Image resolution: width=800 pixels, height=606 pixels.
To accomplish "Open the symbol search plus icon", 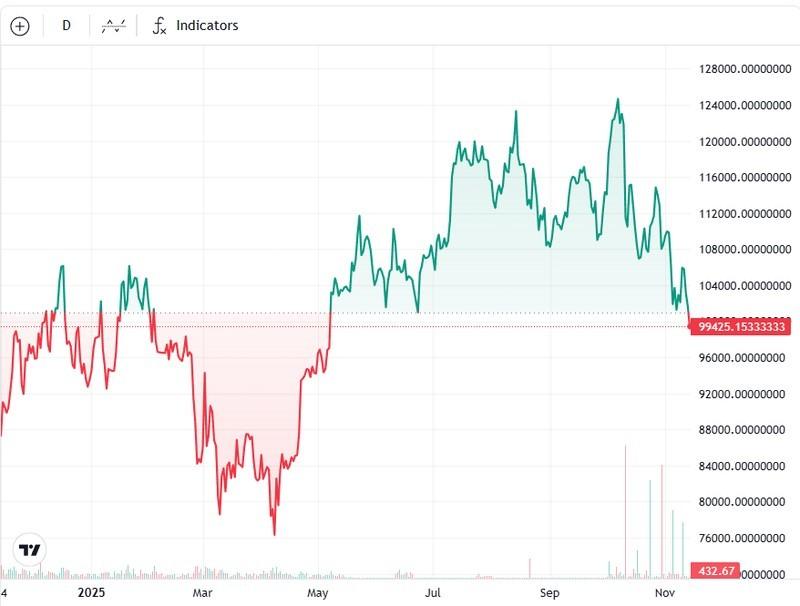I will tap(18, 24).
